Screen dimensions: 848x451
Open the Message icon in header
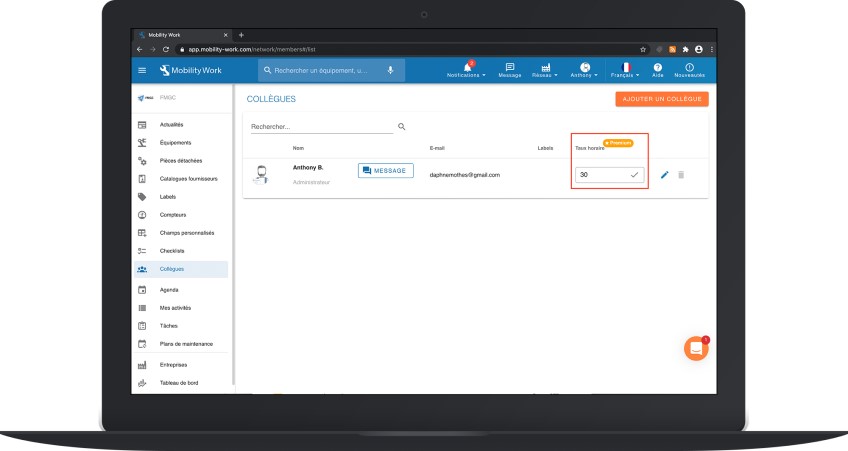(x=509, y=70)
